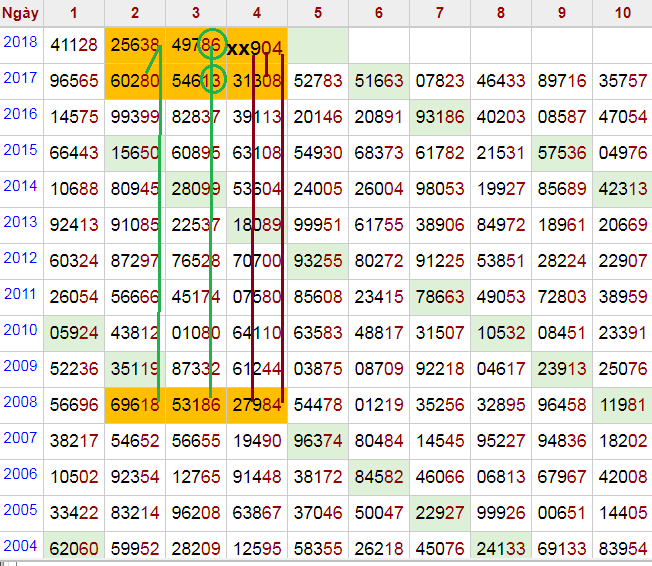Viewport: 652px width, 566px height.
Task: Click the highlighted xx904 cell
Action: [x=256, y=47]
